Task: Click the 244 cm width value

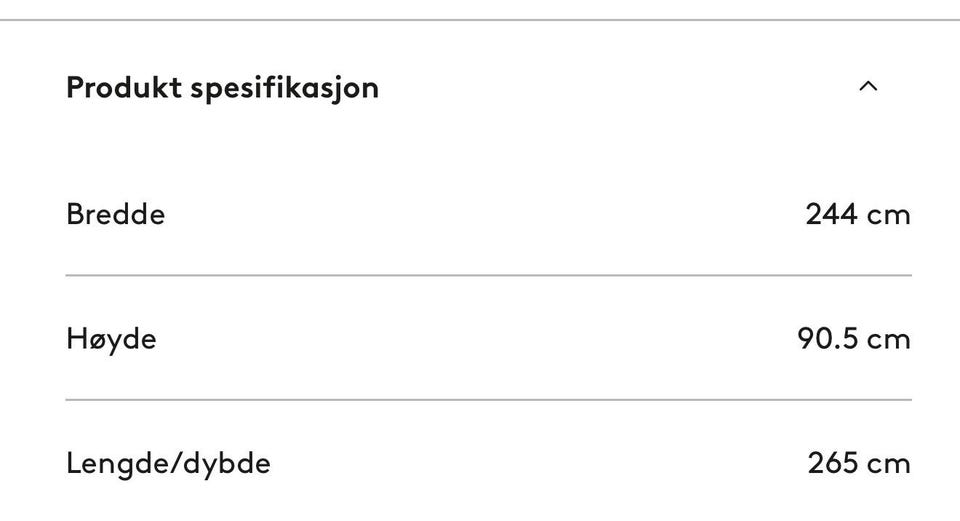Action: (x=858, y=214)
